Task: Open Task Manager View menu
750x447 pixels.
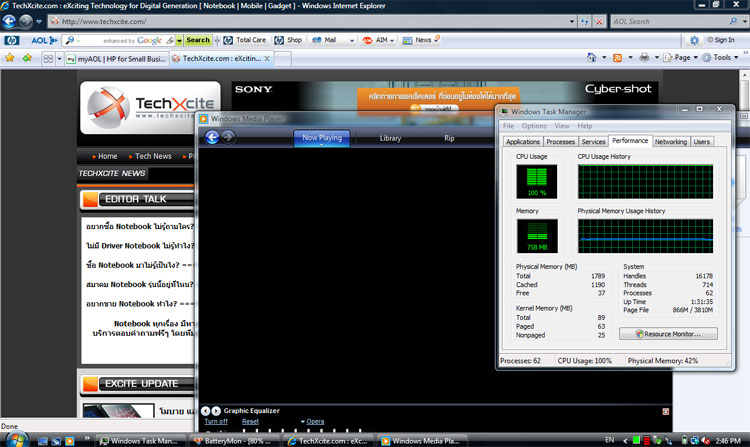Action: pos(562,126)
